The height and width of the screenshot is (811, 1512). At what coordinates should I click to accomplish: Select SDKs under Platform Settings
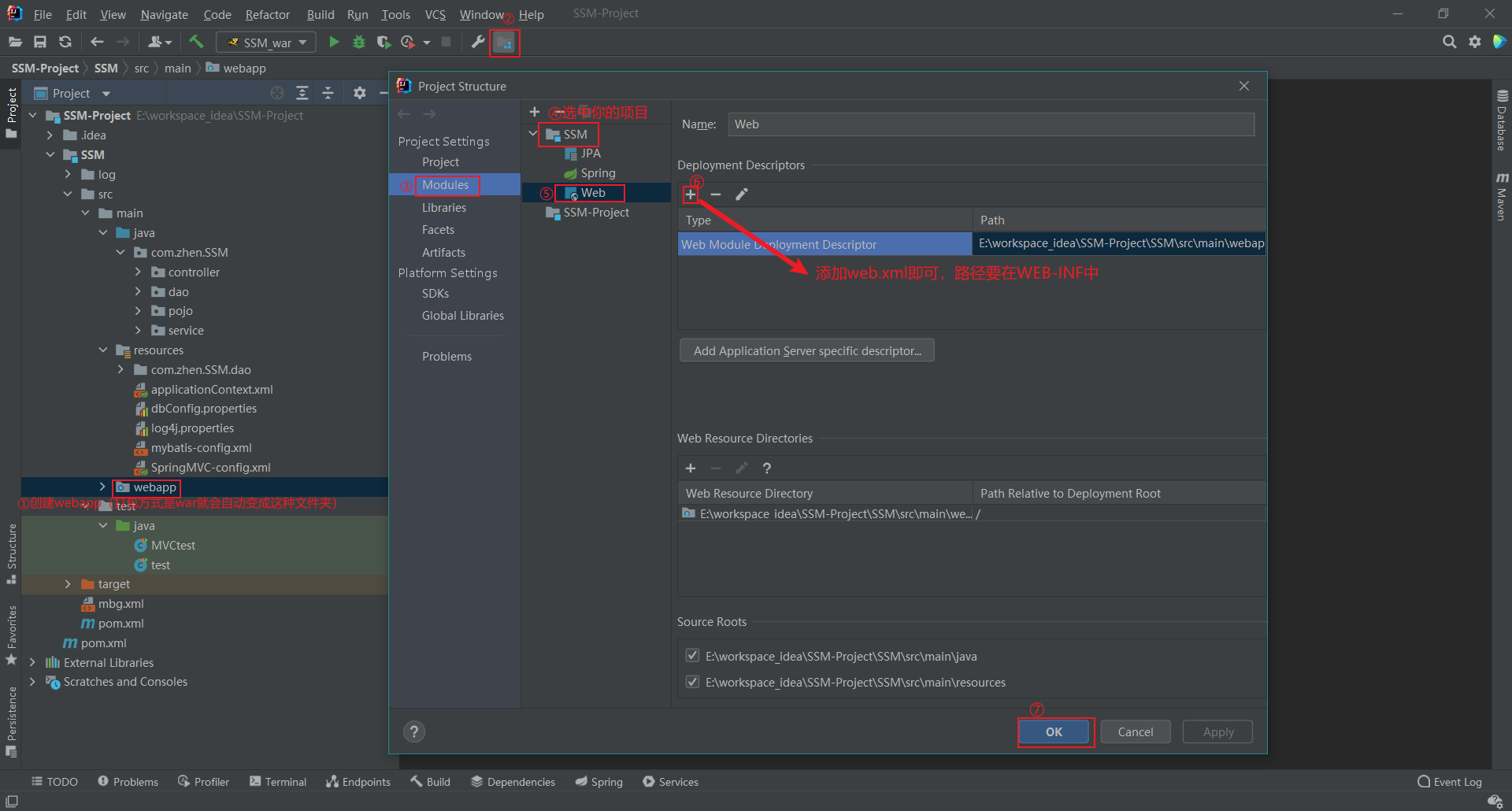pos(435,293)
